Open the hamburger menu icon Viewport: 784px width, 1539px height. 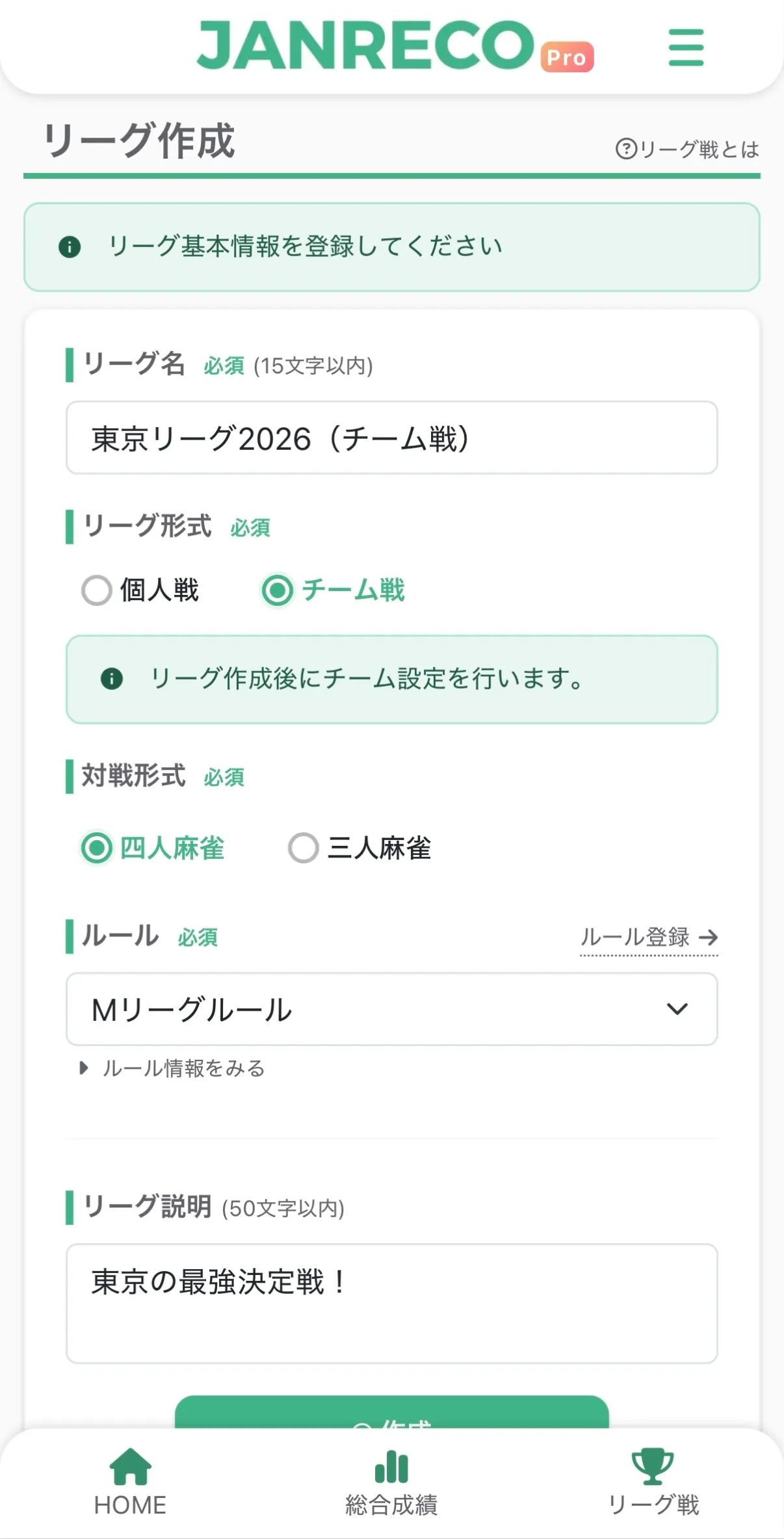pyautogui.click(x=686, y=47)
